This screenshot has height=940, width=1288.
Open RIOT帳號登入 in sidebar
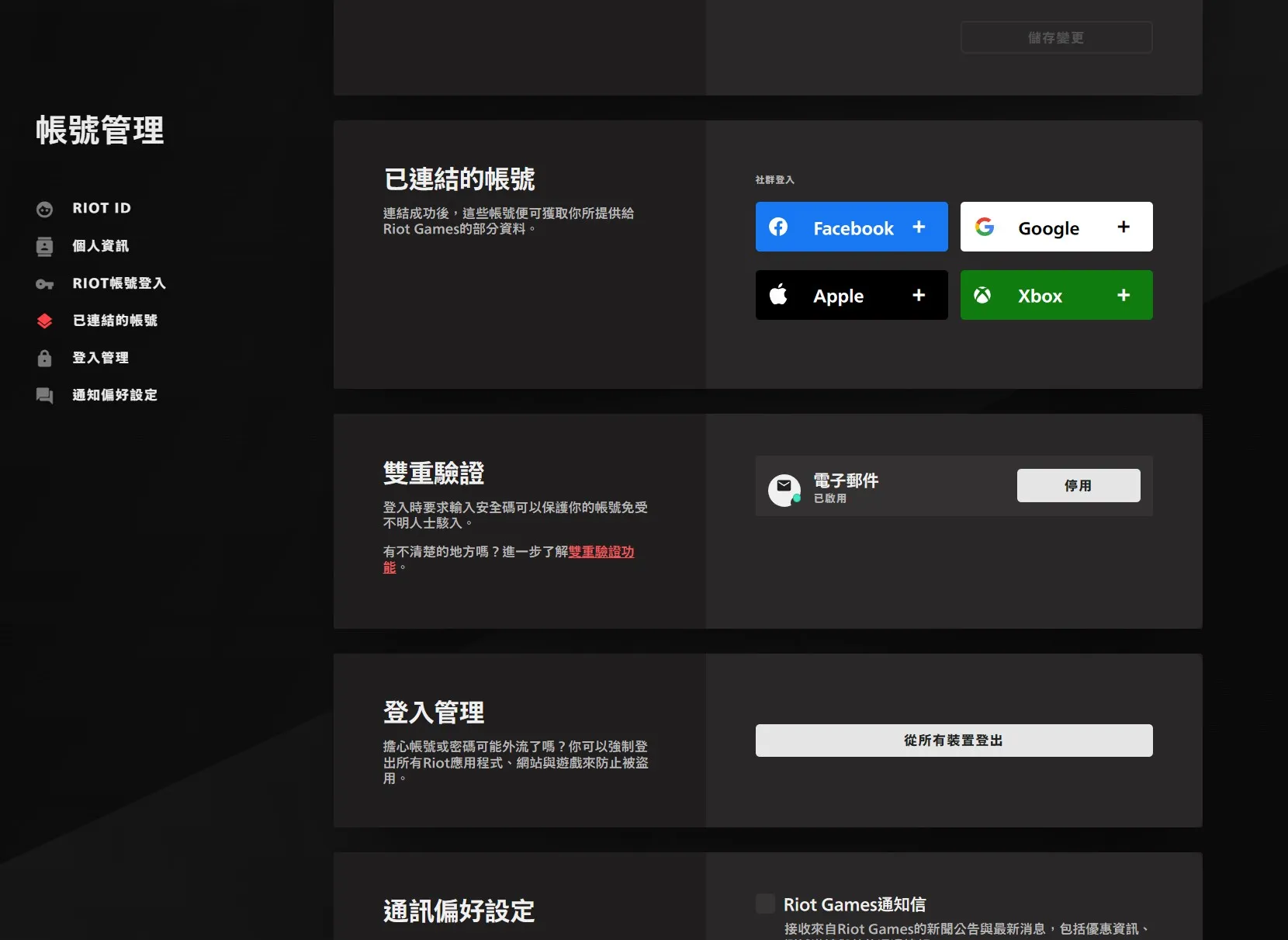119,283
